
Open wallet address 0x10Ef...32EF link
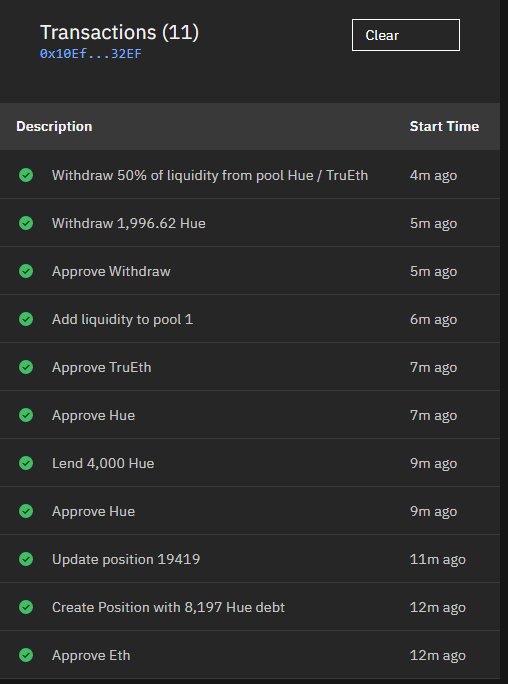click(x=91, y=54)
